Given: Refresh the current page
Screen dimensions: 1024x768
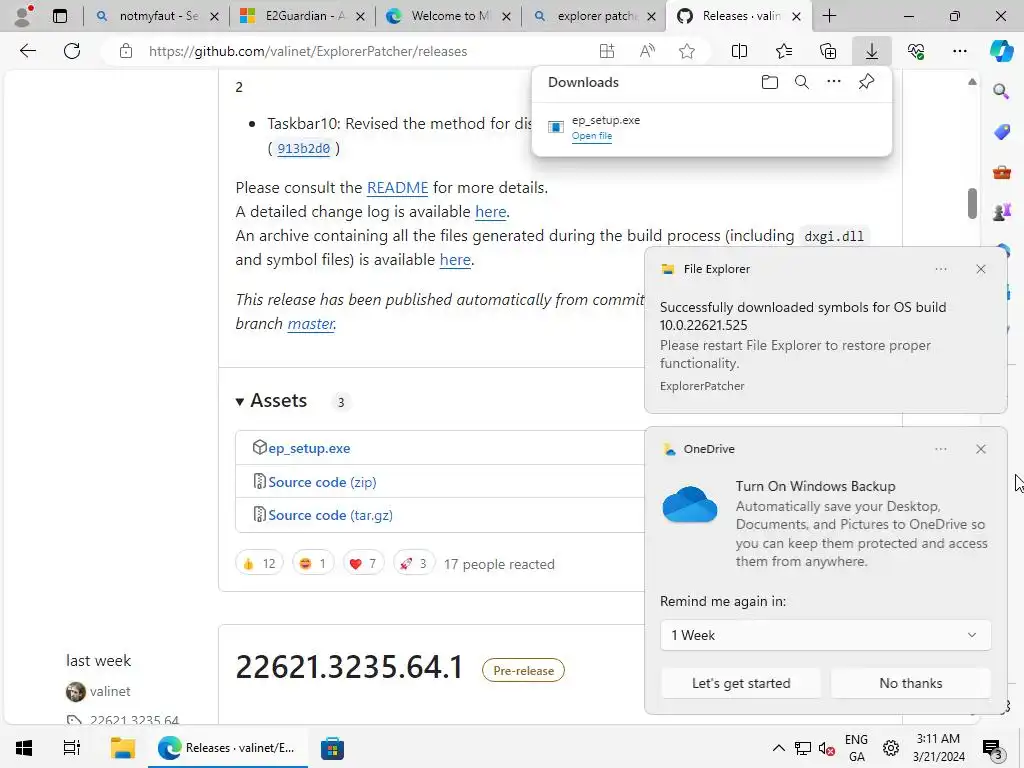Looking at the screenshot, I should tap(72, 51).
